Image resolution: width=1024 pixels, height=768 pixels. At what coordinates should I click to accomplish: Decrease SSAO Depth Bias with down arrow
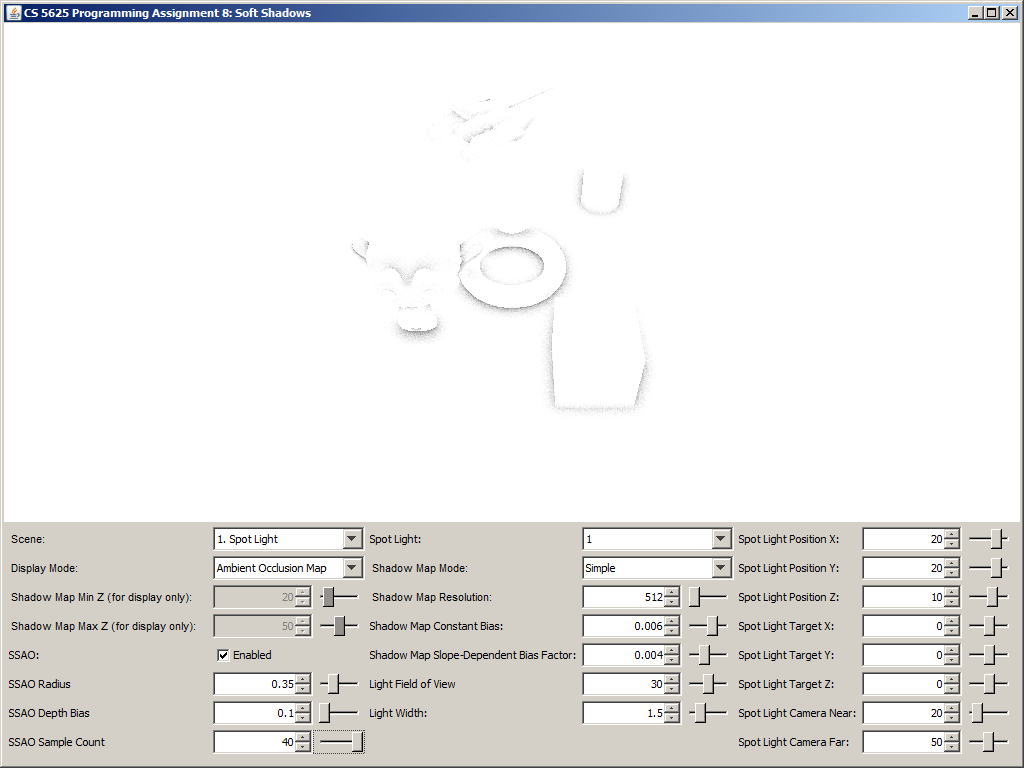point(303,718)
